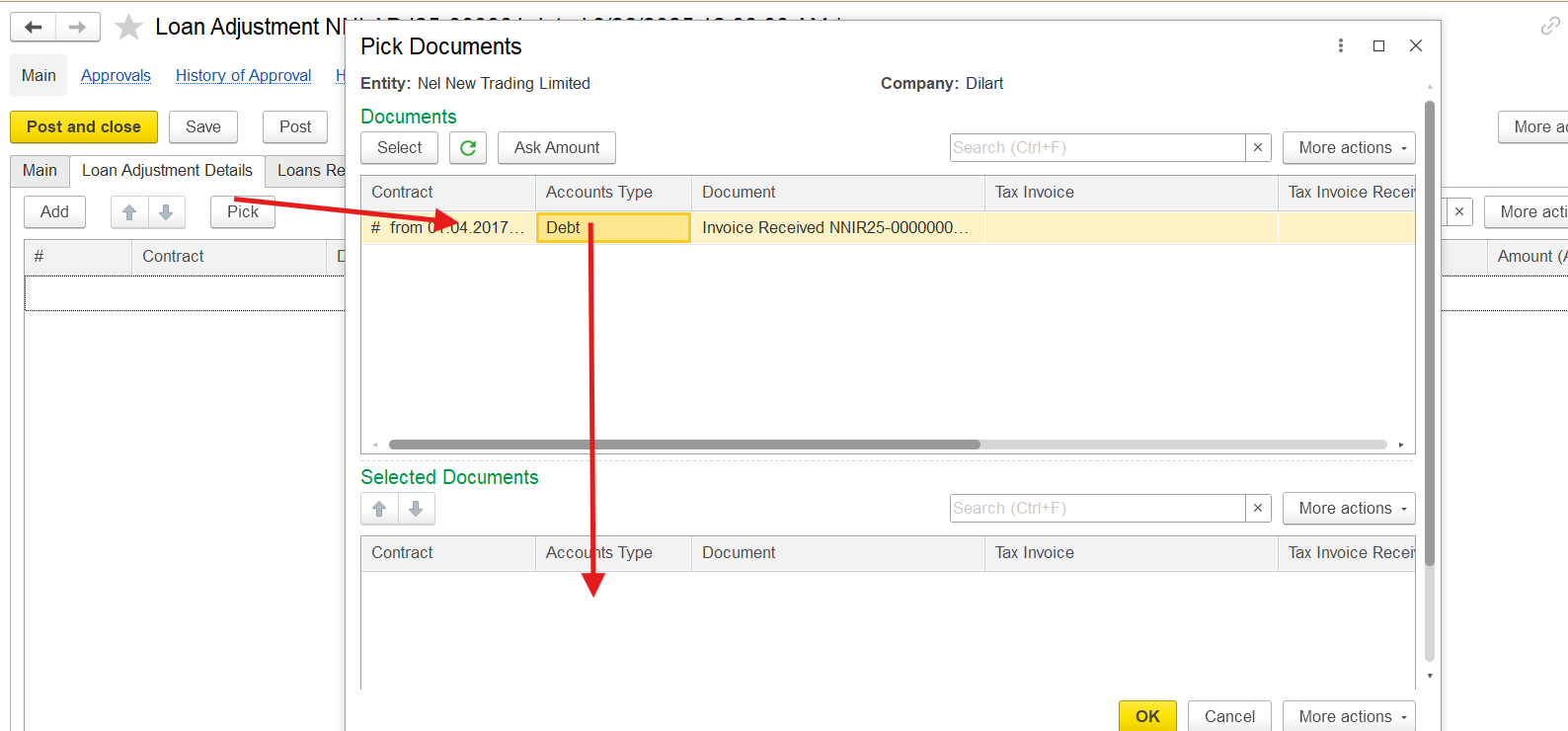Clear the Documents search field

(1257, 148)
